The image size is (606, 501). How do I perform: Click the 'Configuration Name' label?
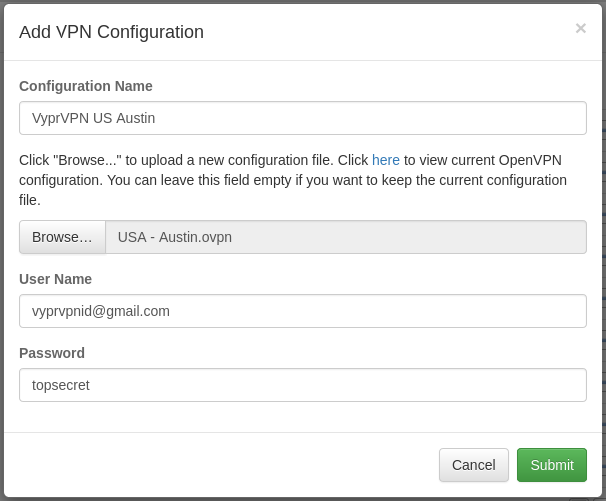[86, 86]
